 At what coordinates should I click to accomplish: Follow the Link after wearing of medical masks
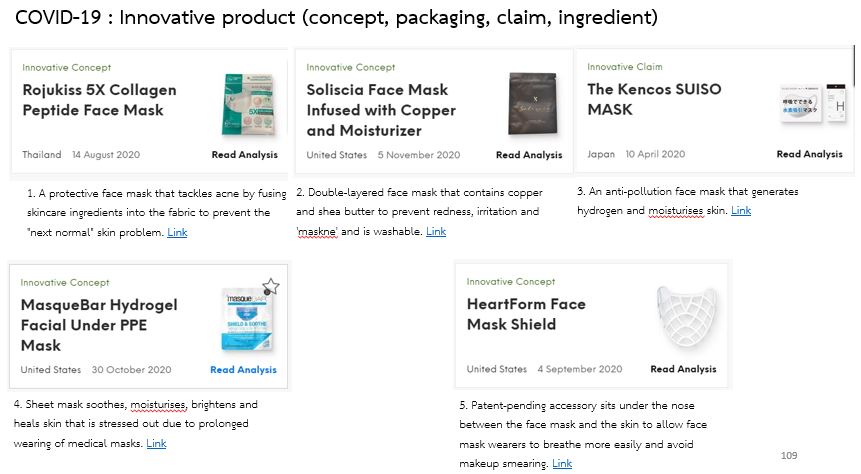[x=156, y=443]
